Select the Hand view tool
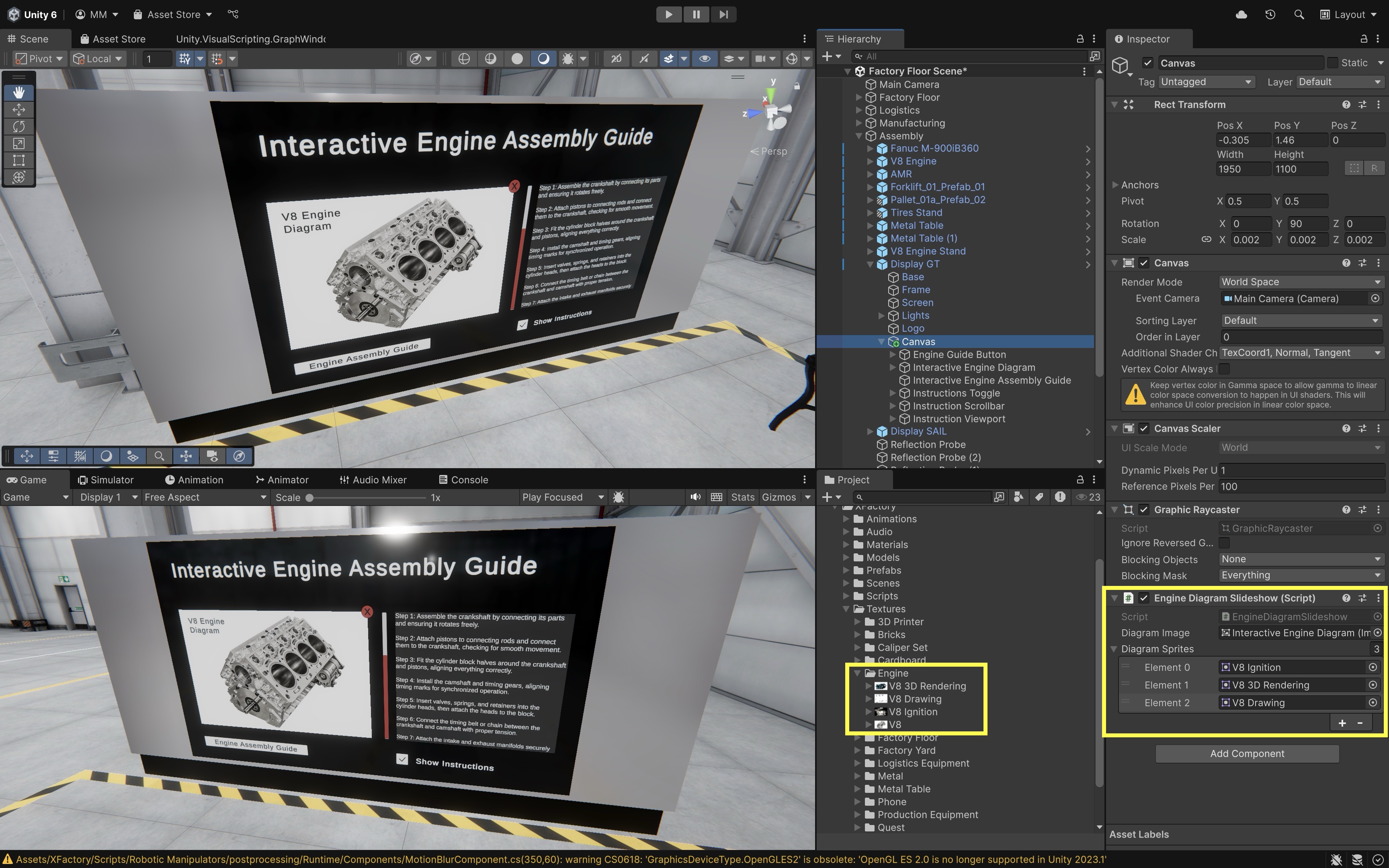Image resolution: width=1389 pixels, height=868 pixels. 19,92
